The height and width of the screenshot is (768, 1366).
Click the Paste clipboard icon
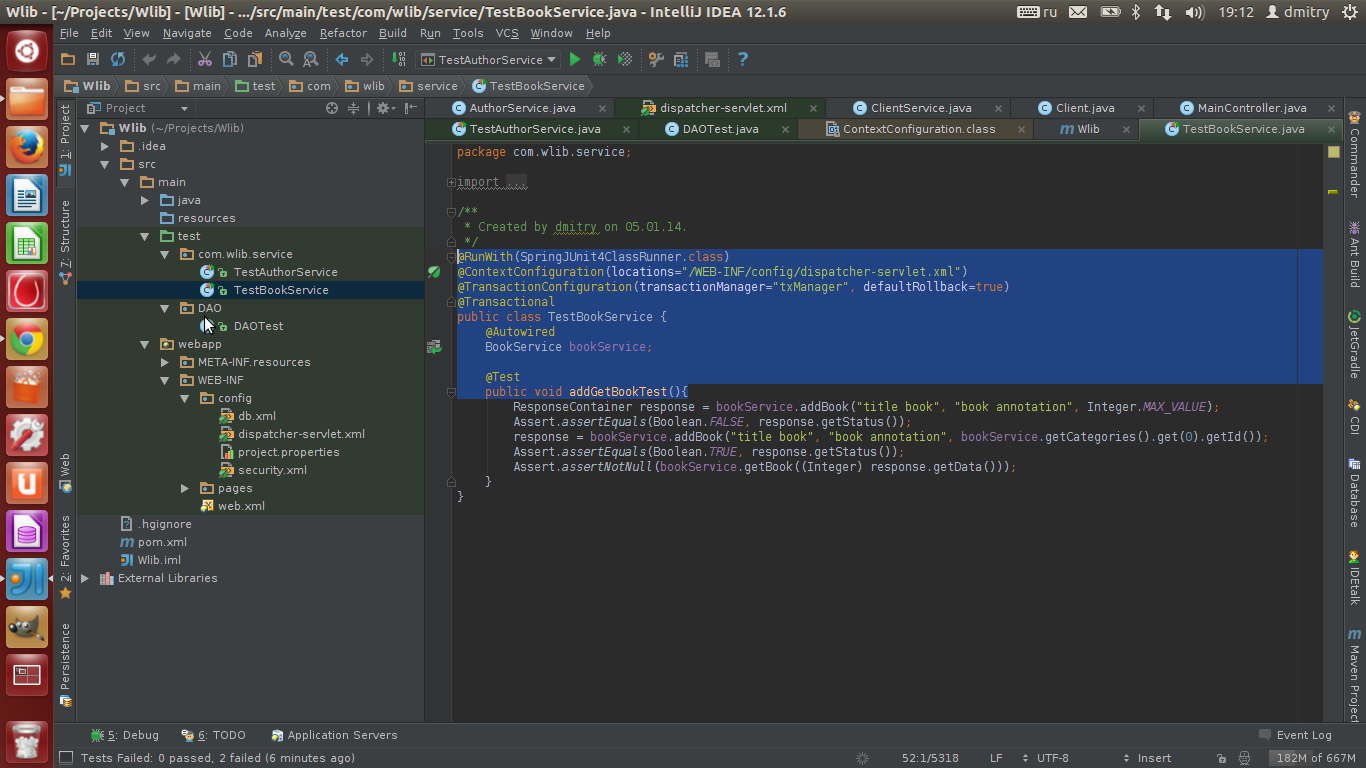pyautogui.click(x=255, y=60)
